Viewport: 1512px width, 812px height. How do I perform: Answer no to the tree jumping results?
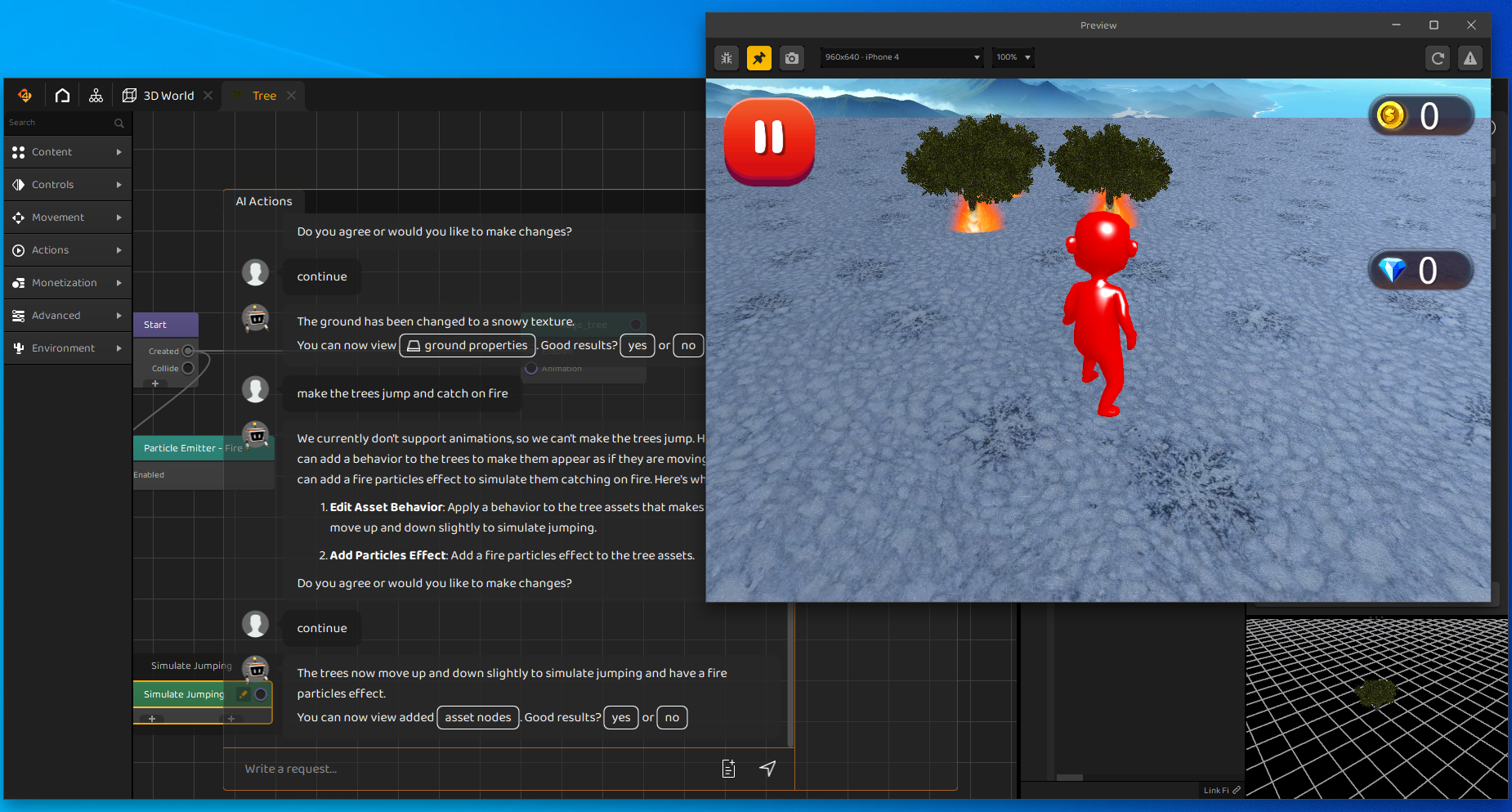[x=672, y=717]
